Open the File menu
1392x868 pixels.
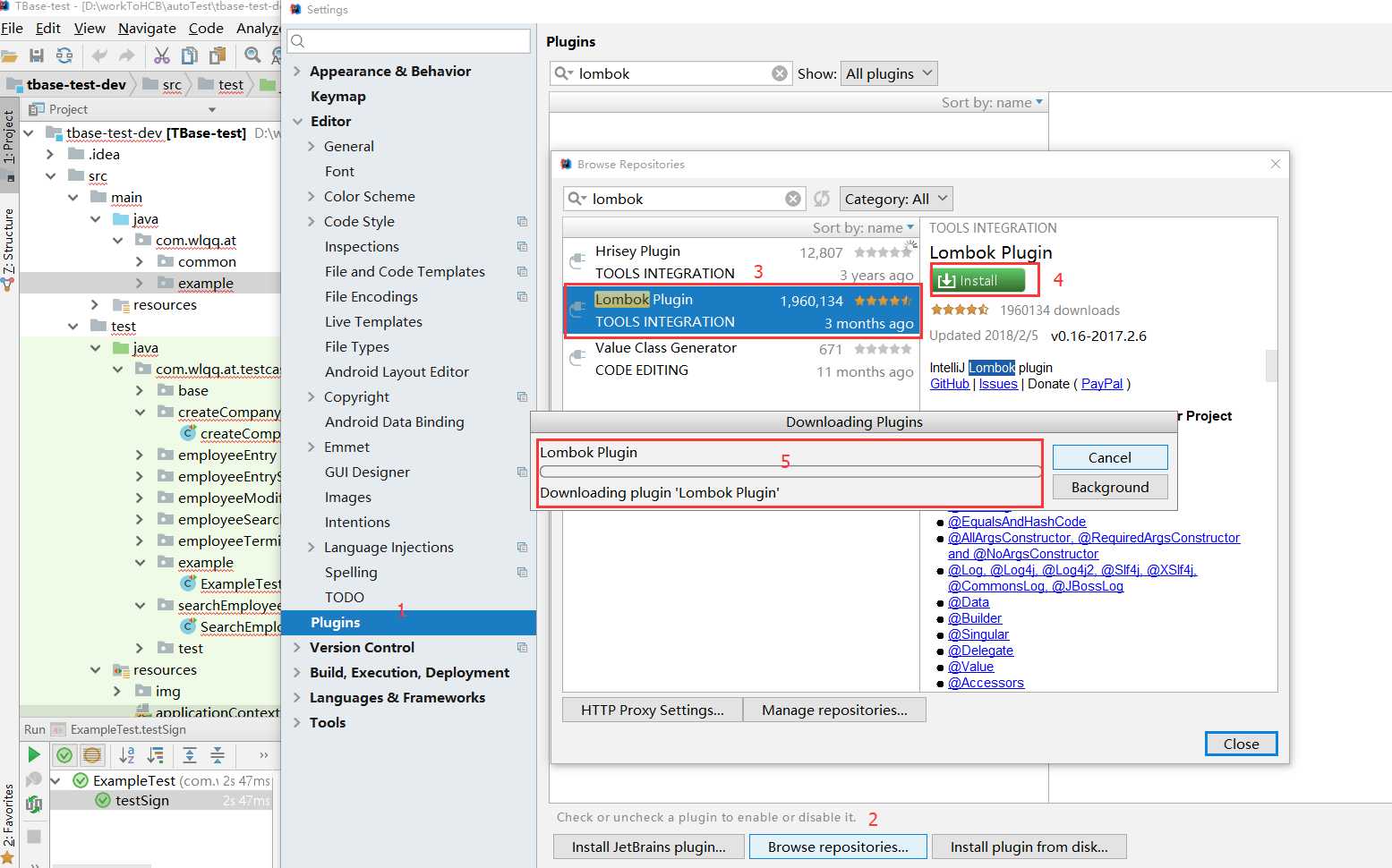coord(13,29)
